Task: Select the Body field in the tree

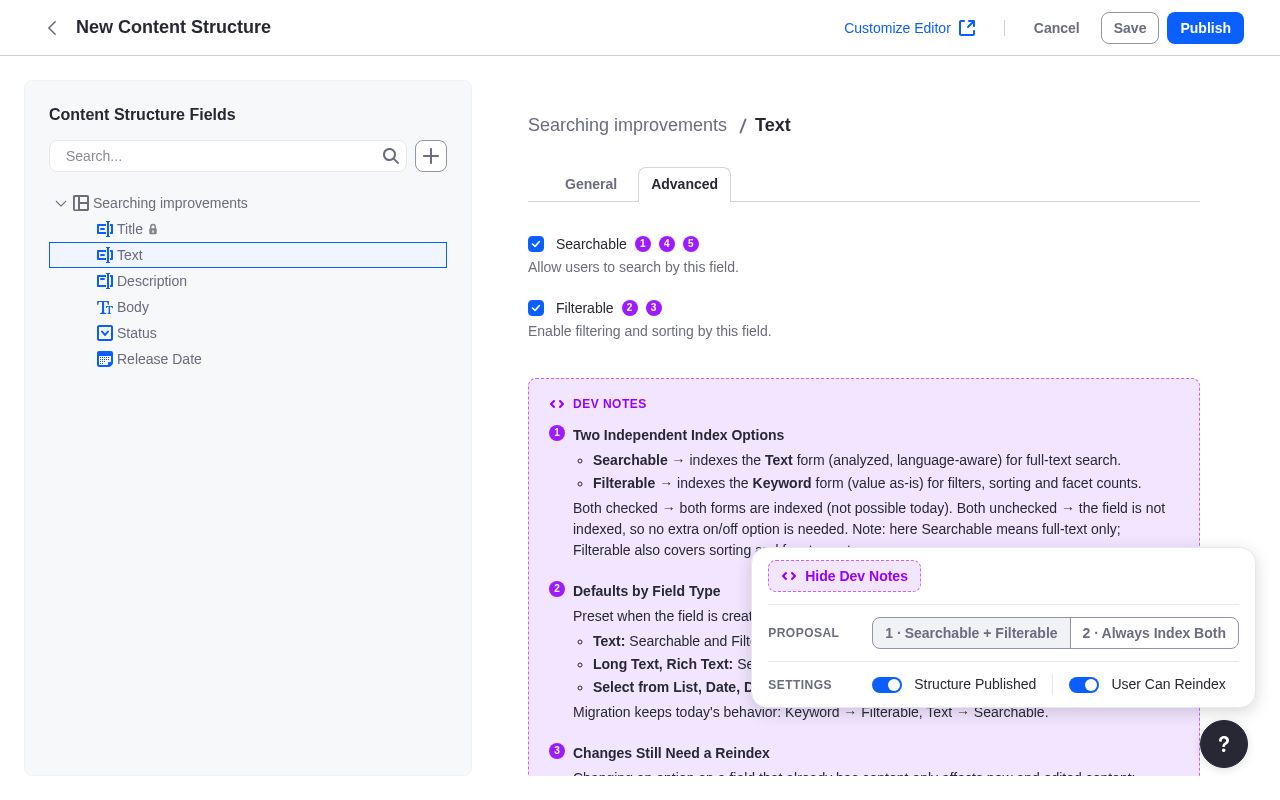Action: point(248,307)
